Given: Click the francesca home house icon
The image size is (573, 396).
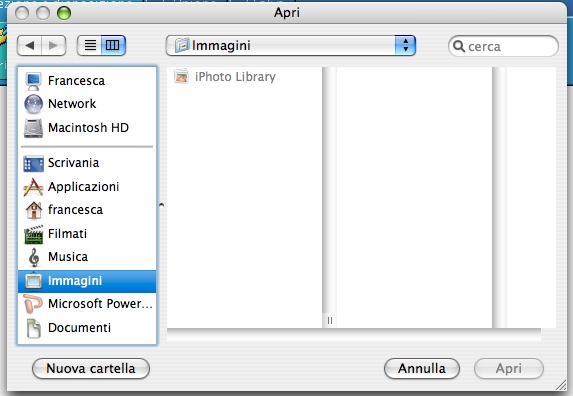Looking at the screenshot, I should [x=34, y=210].
